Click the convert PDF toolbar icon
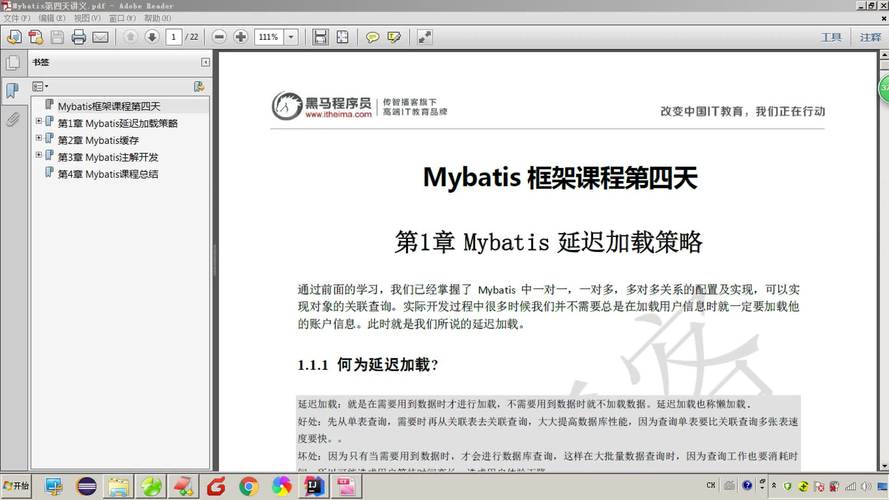 click(x=36, y=37)
